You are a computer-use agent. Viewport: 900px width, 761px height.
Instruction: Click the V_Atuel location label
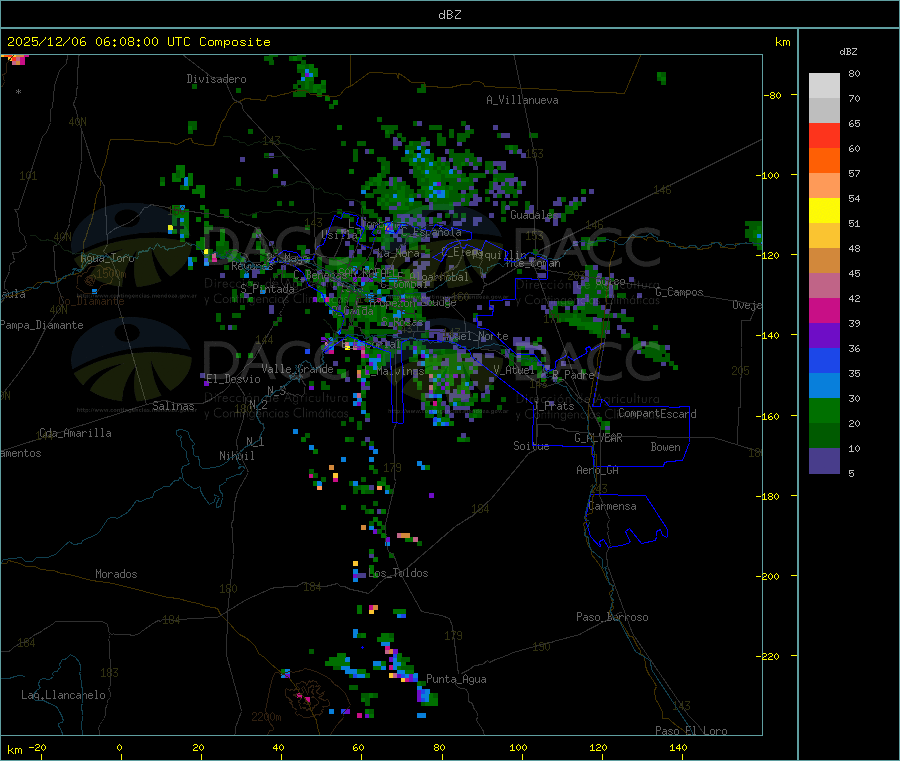(514, 370)
